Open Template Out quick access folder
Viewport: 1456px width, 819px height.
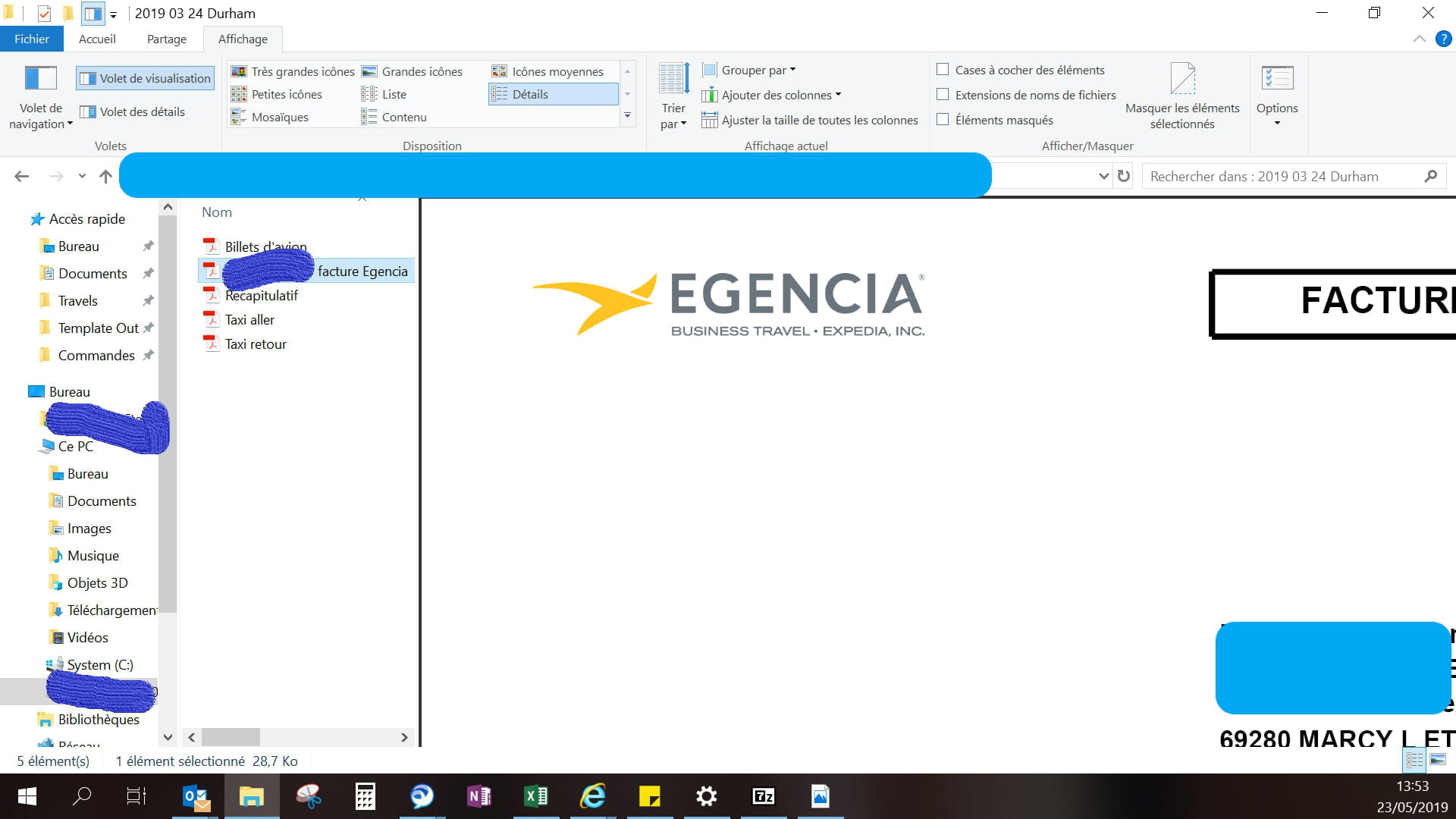click(x=98, y=328)
